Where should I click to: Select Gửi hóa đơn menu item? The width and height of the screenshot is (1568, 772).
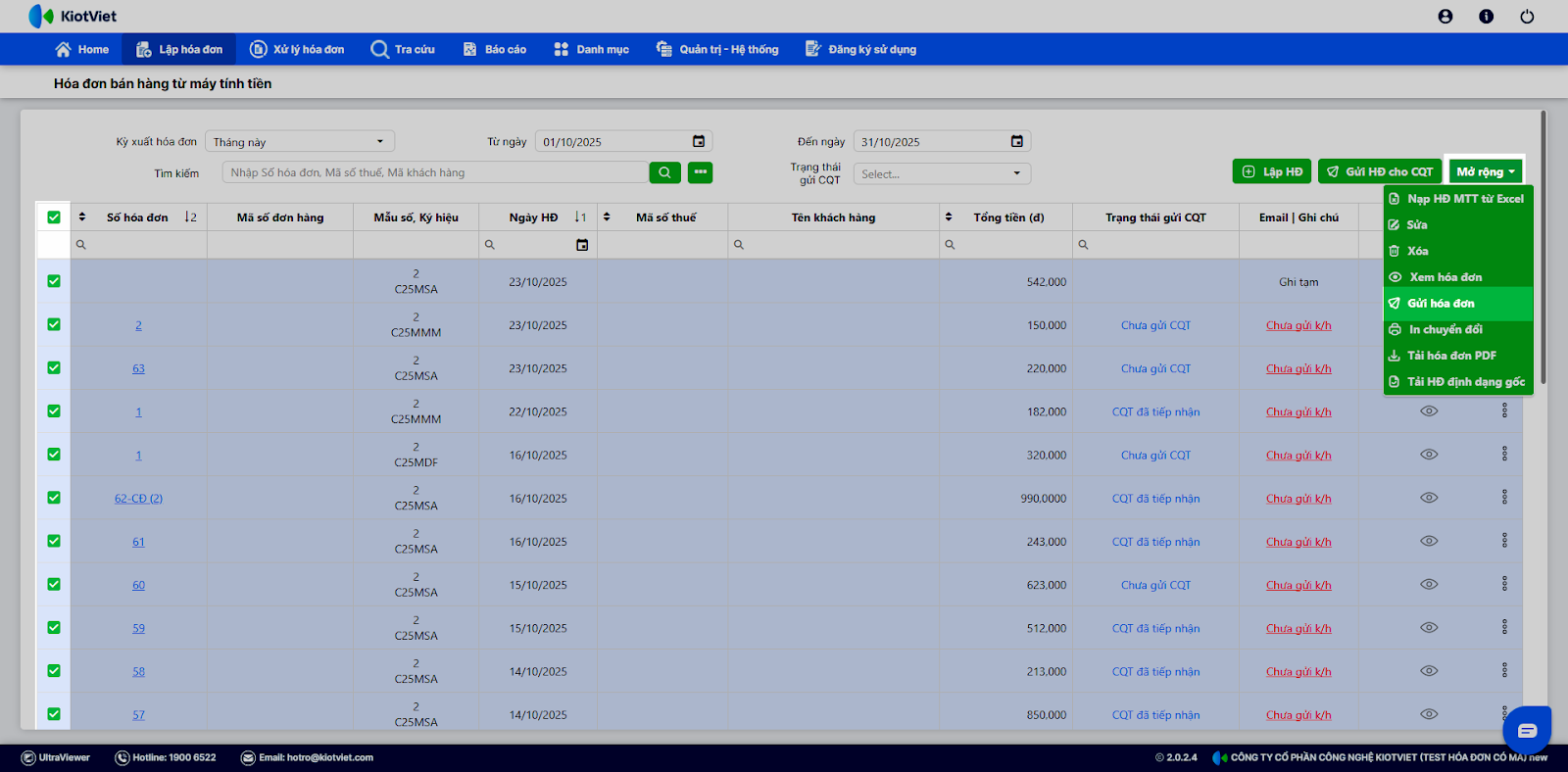(x=1458, y=304)
